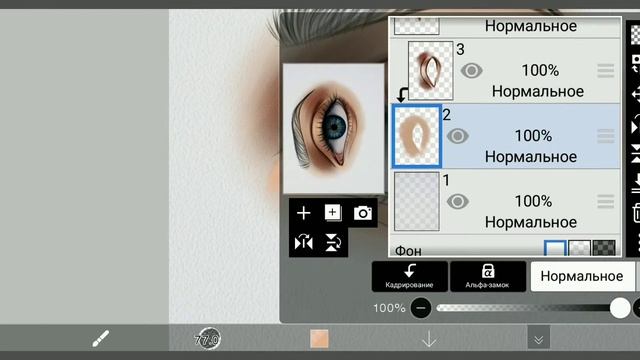Grab reorder handle of layer 2

tap(605, 136)
